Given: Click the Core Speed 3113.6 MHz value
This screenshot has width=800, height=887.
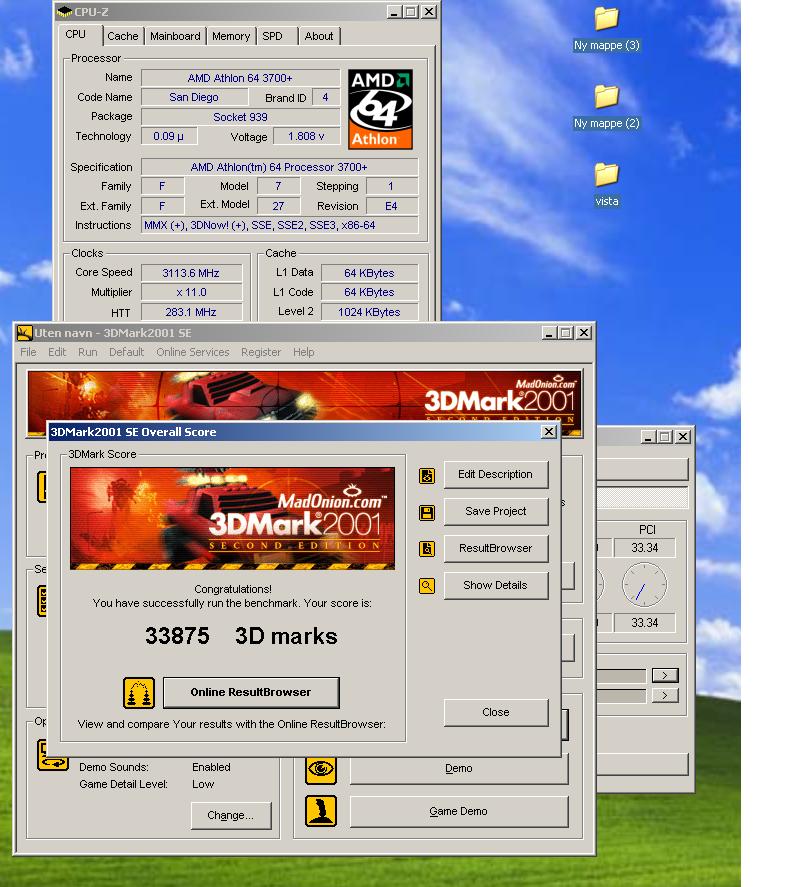Looking at the screenshot, I should pos(191,273).
